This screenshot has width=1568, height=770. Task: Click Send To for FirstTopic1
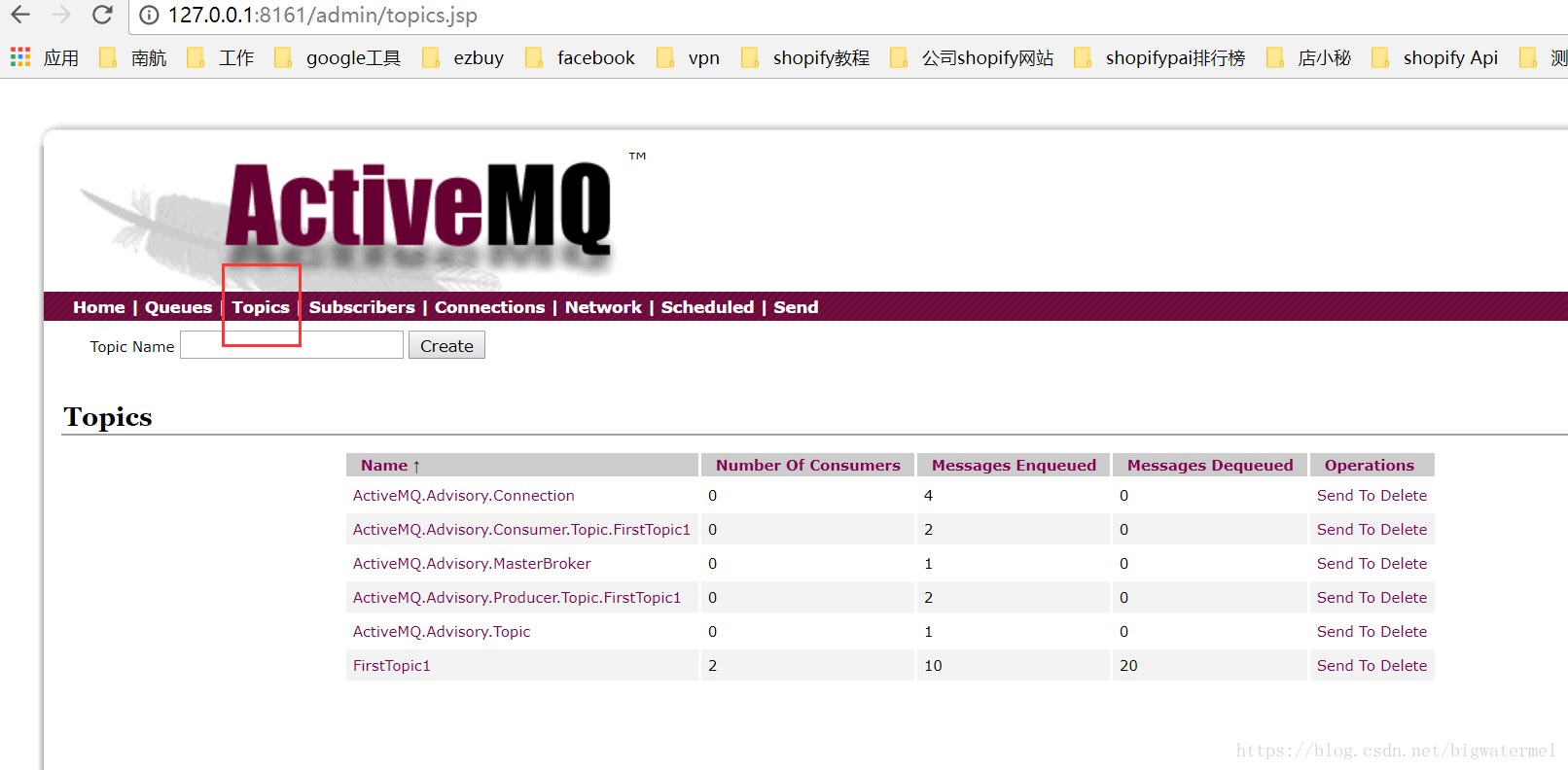coord(1346,665)
